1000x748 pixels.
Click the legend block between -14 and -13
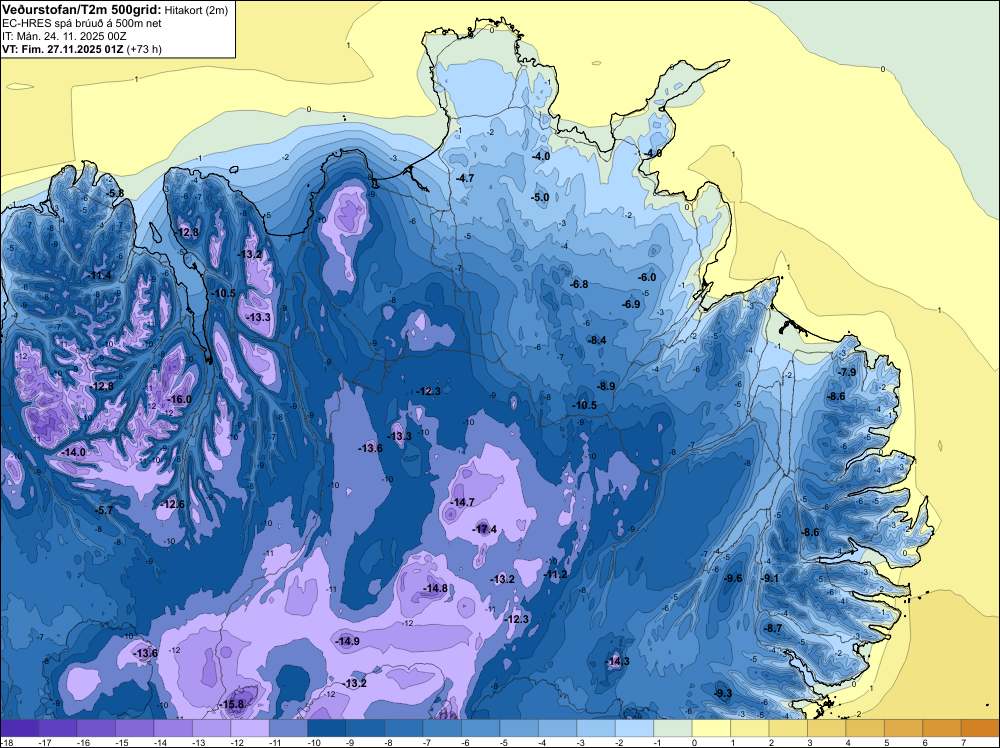[173, 728]
